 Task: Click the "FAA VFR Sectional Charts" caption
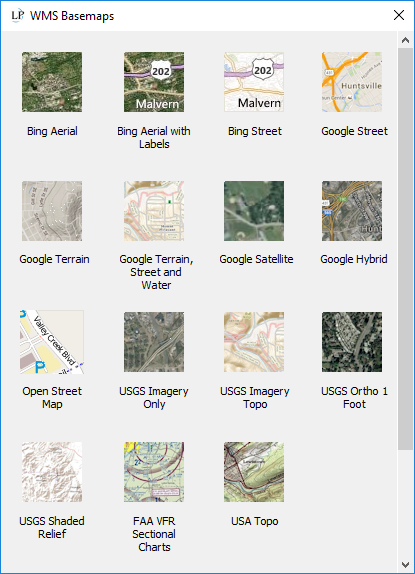[154, 534]
